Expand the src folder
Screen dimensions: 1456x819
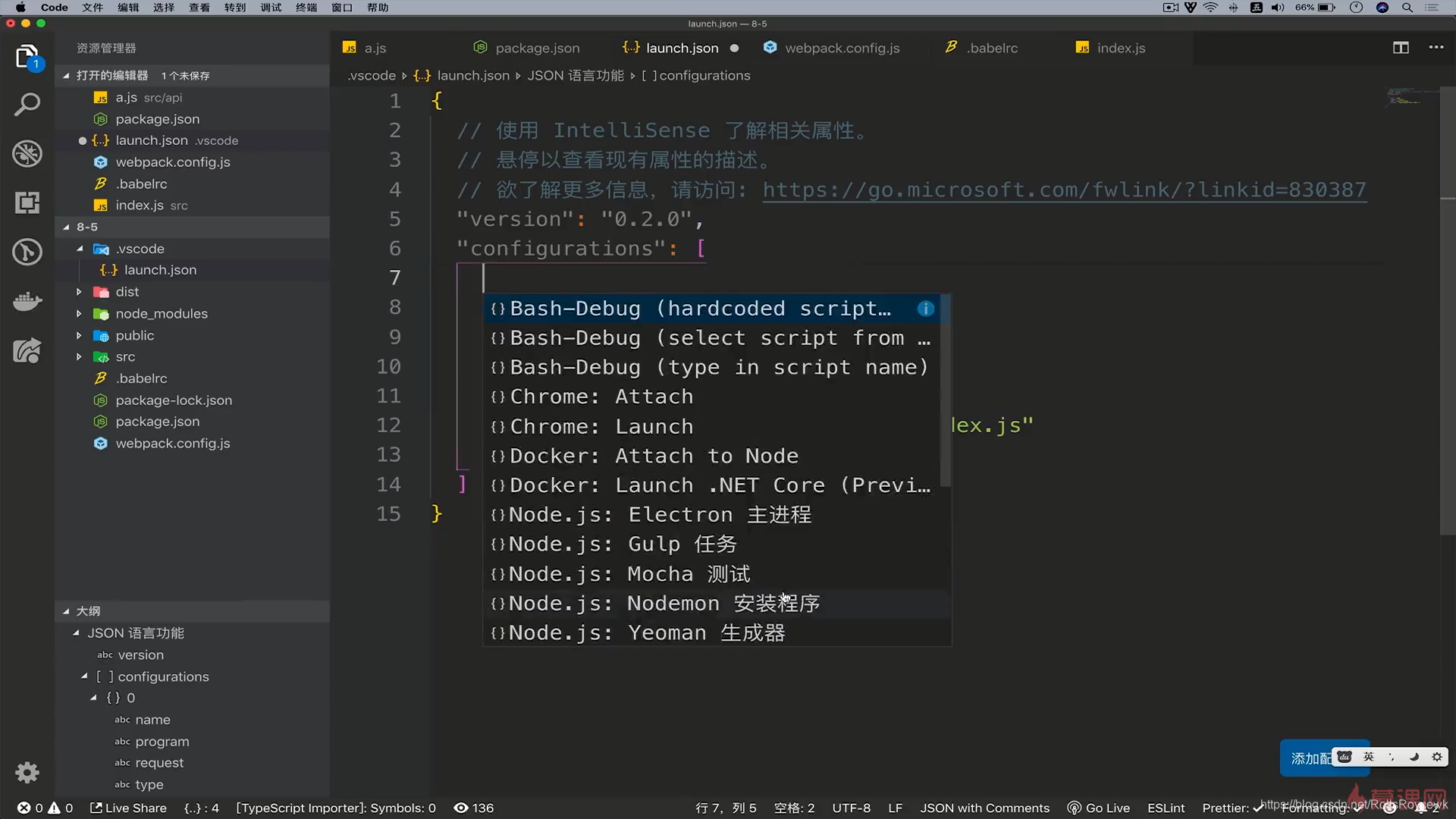pos(79,357)
